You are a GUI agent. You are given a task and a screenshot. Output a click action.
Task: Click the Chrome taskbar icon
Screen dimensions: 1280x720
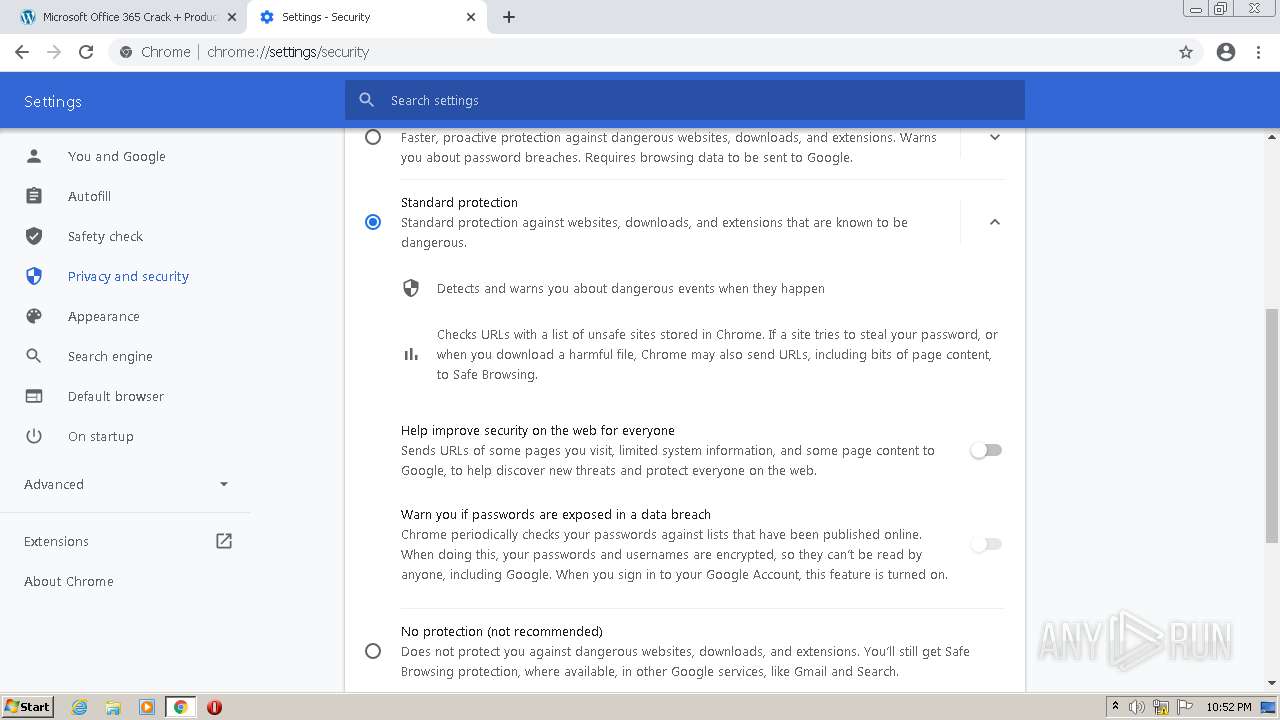pyautogui.click(x=180, y=707)
